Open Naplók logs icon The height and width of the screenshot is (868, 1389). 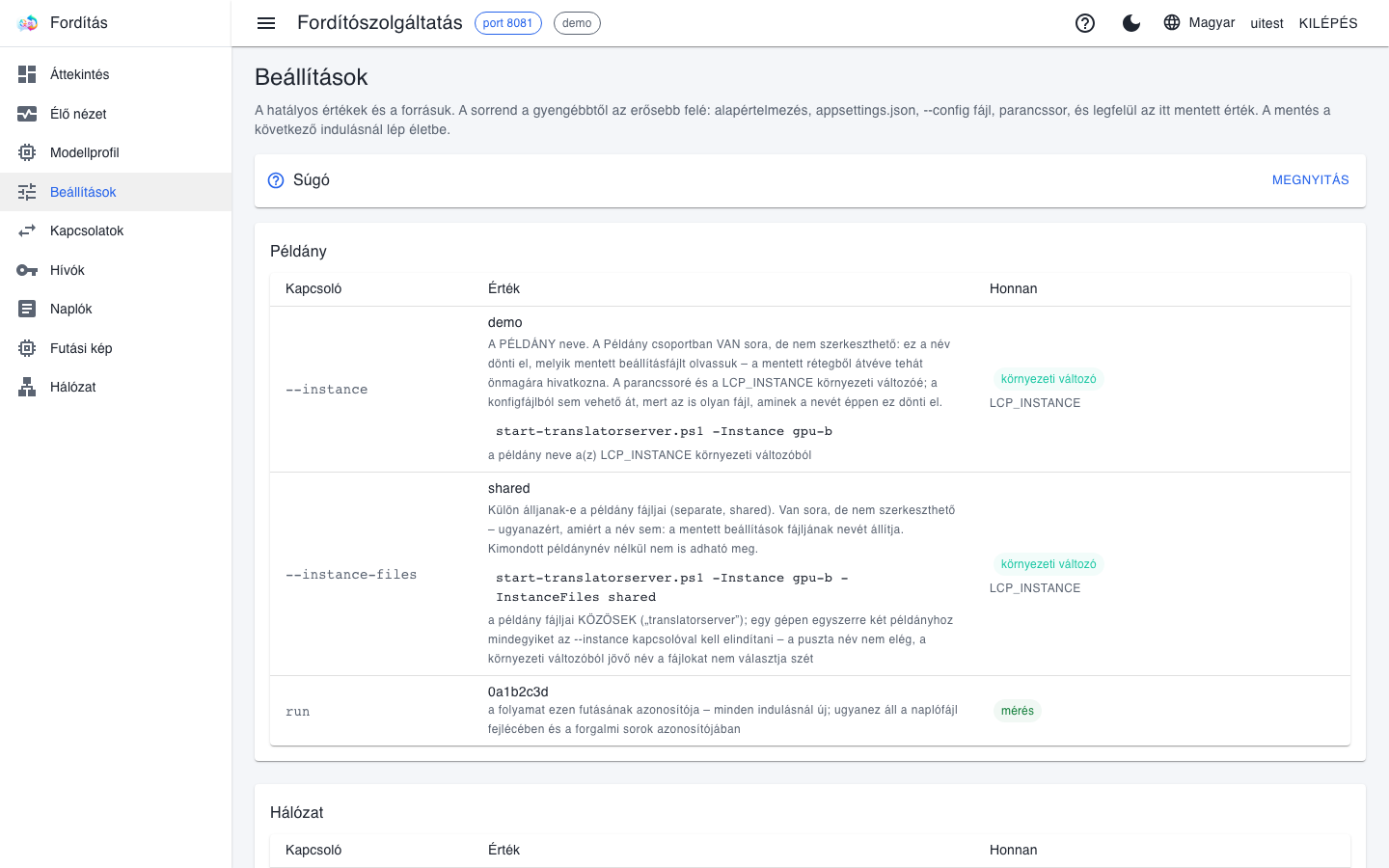(27, 309)
